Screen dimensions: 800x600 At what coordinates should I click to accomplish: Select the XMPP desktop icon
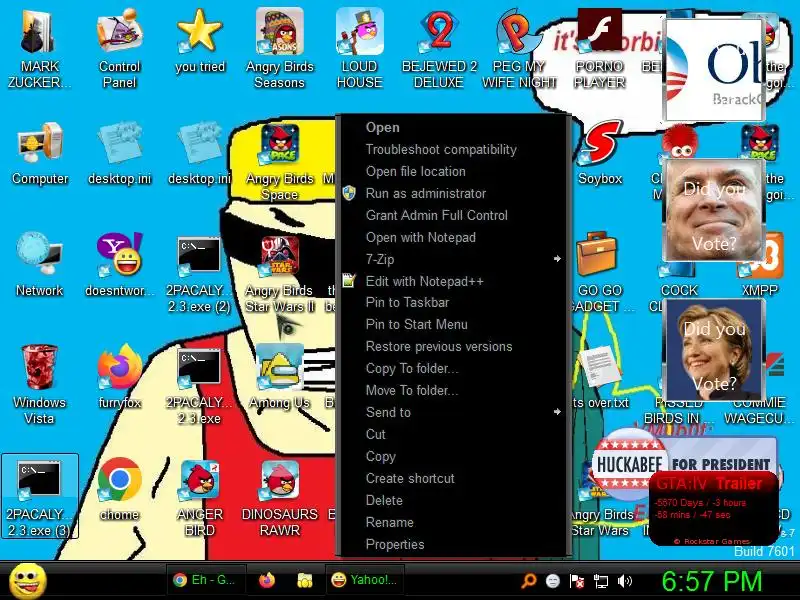pos(760,265)
